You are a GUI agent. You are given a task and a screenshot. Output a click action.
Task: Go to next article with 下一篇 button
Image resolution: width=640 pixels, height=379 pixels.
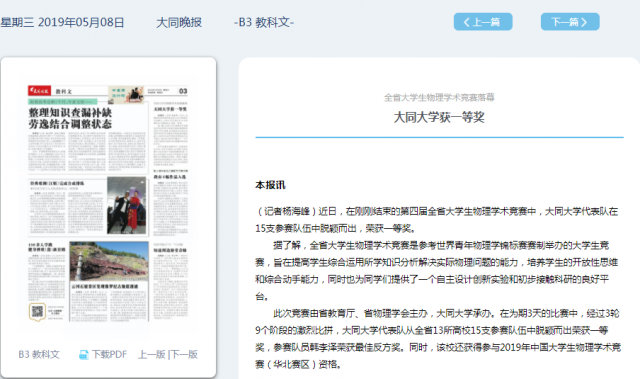click(570, 22)
